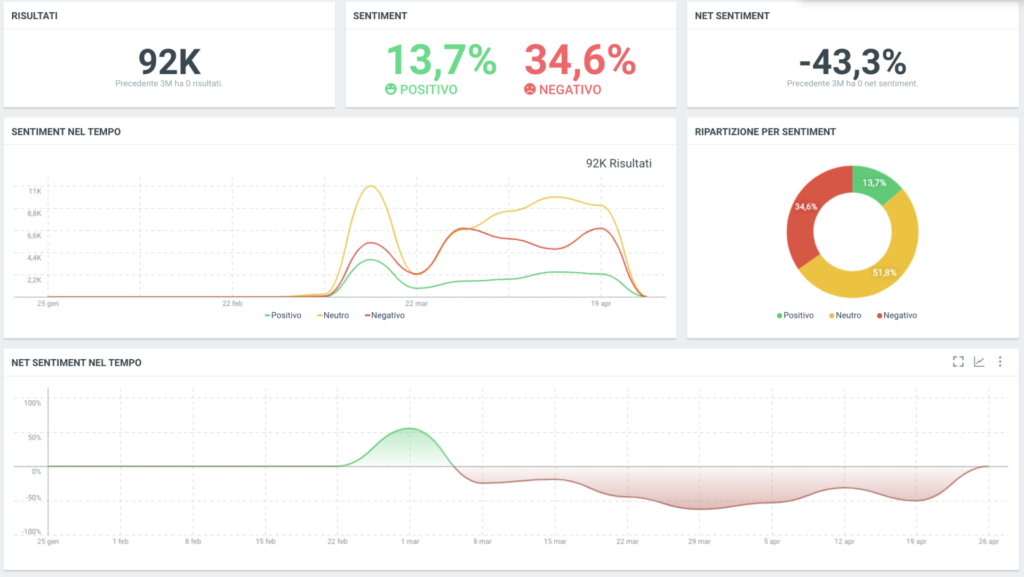
Task: Click '29 mar' on net sentiment axis
Action: pyautogui.click(x=699, y=541)
